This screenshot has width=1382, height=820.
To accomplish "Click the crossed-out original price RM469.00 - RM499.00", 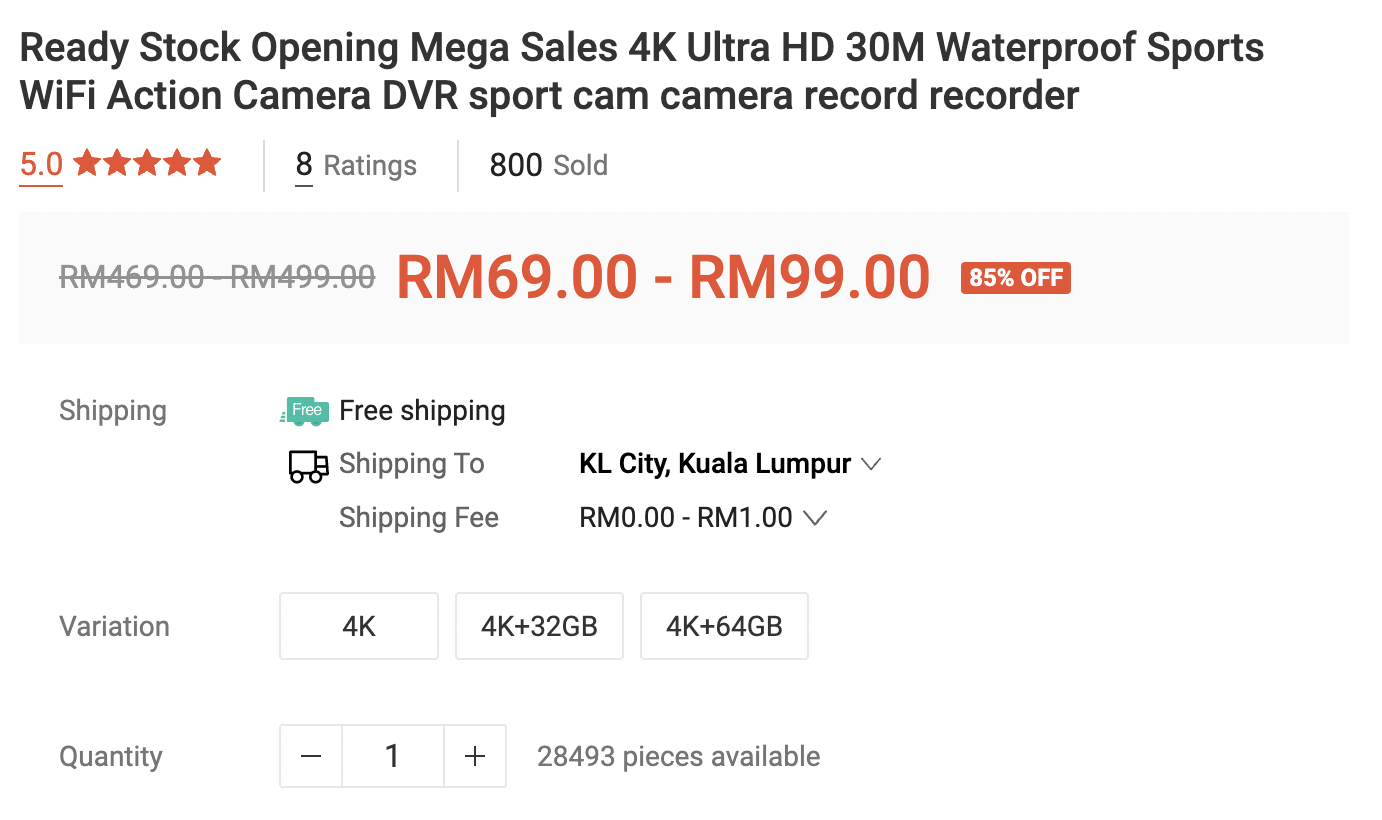I will [x=217, y=277].
